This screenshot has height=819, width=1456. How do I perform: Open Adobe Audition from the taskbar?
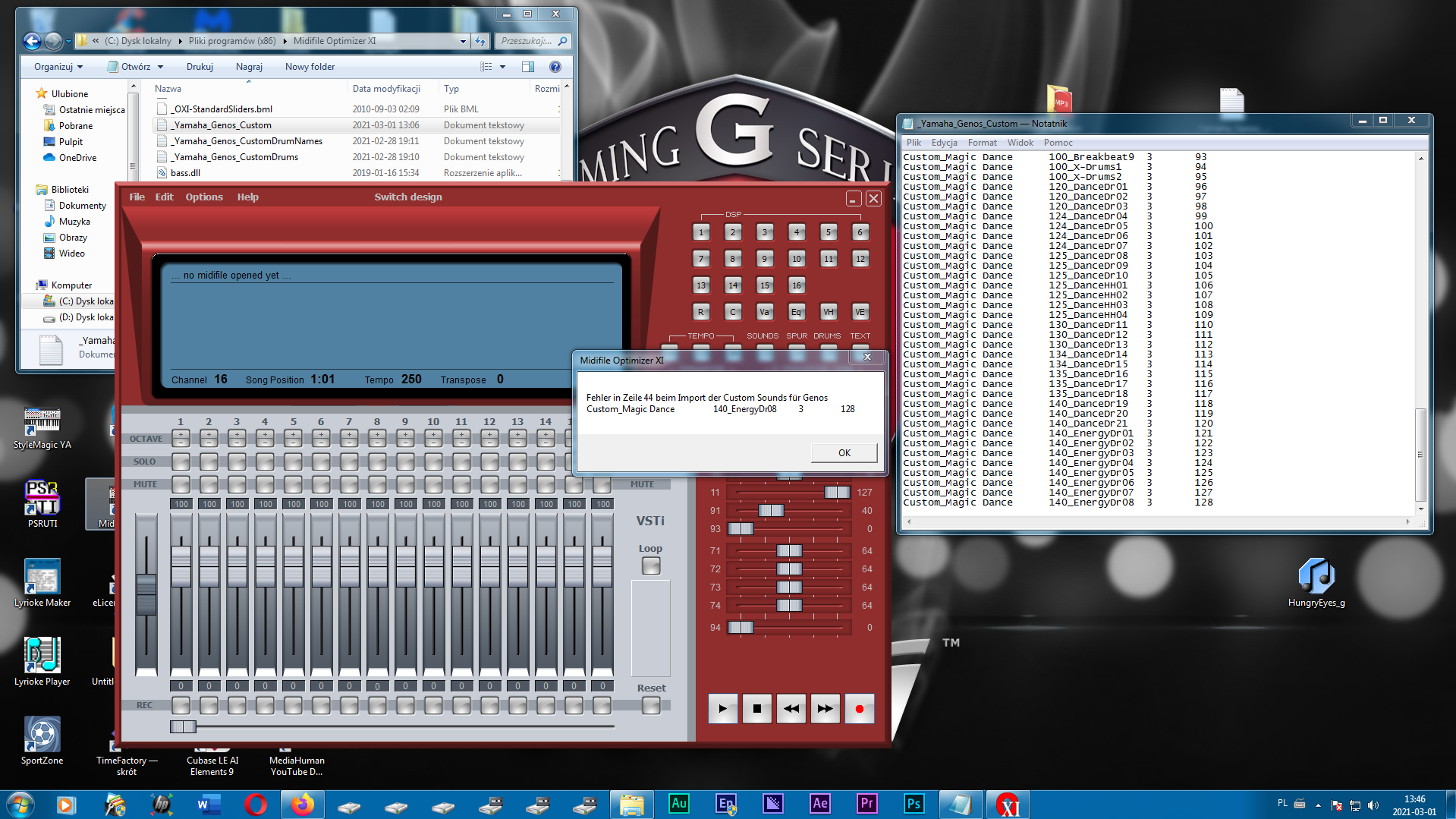679,804
